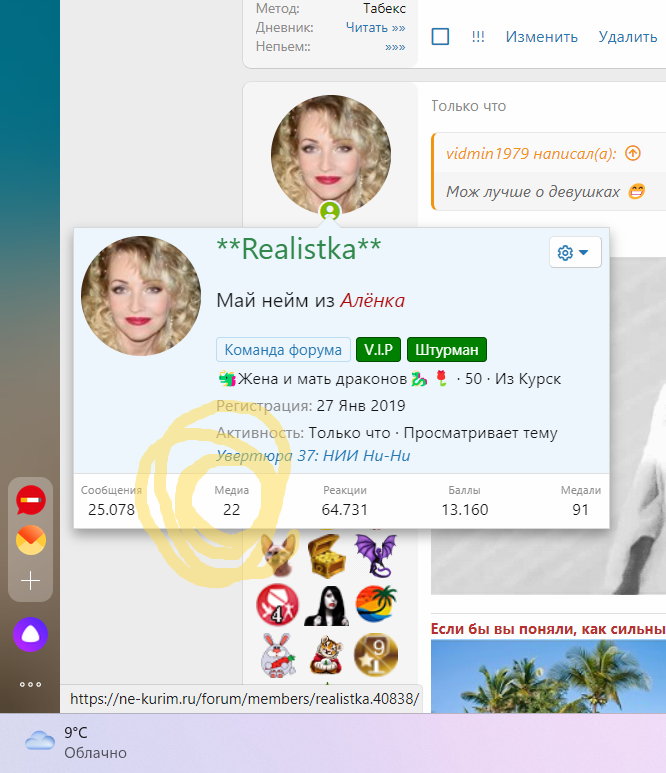Click the grinning emoji in the quote
This screenshot has height=773, width=666.
tap(636, 191)
